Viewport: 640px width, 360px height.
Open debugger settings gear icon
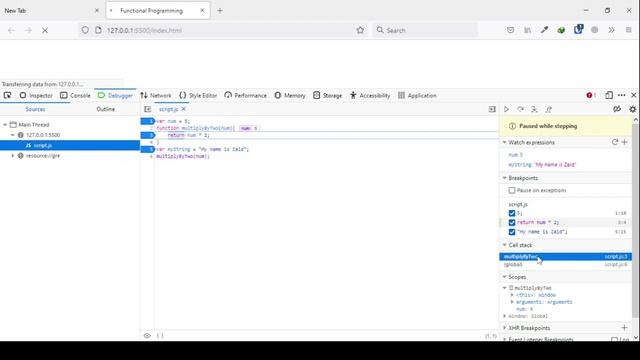pyautogui.click(x=633, y=109)
